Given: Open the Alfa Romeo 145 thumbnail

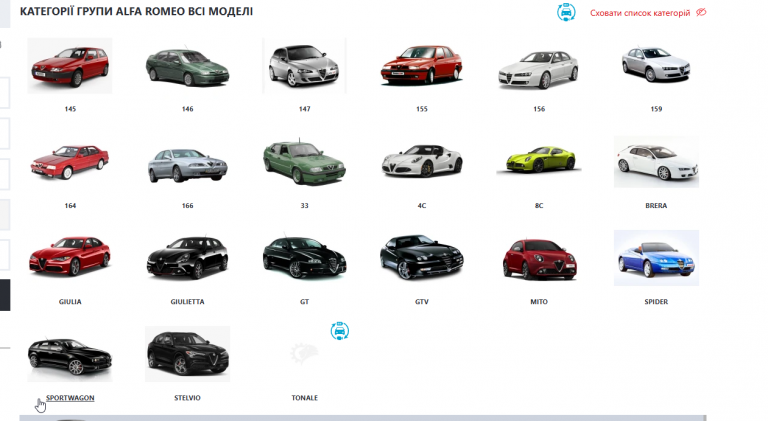Looking at the screenshot, I should point(70,66).
